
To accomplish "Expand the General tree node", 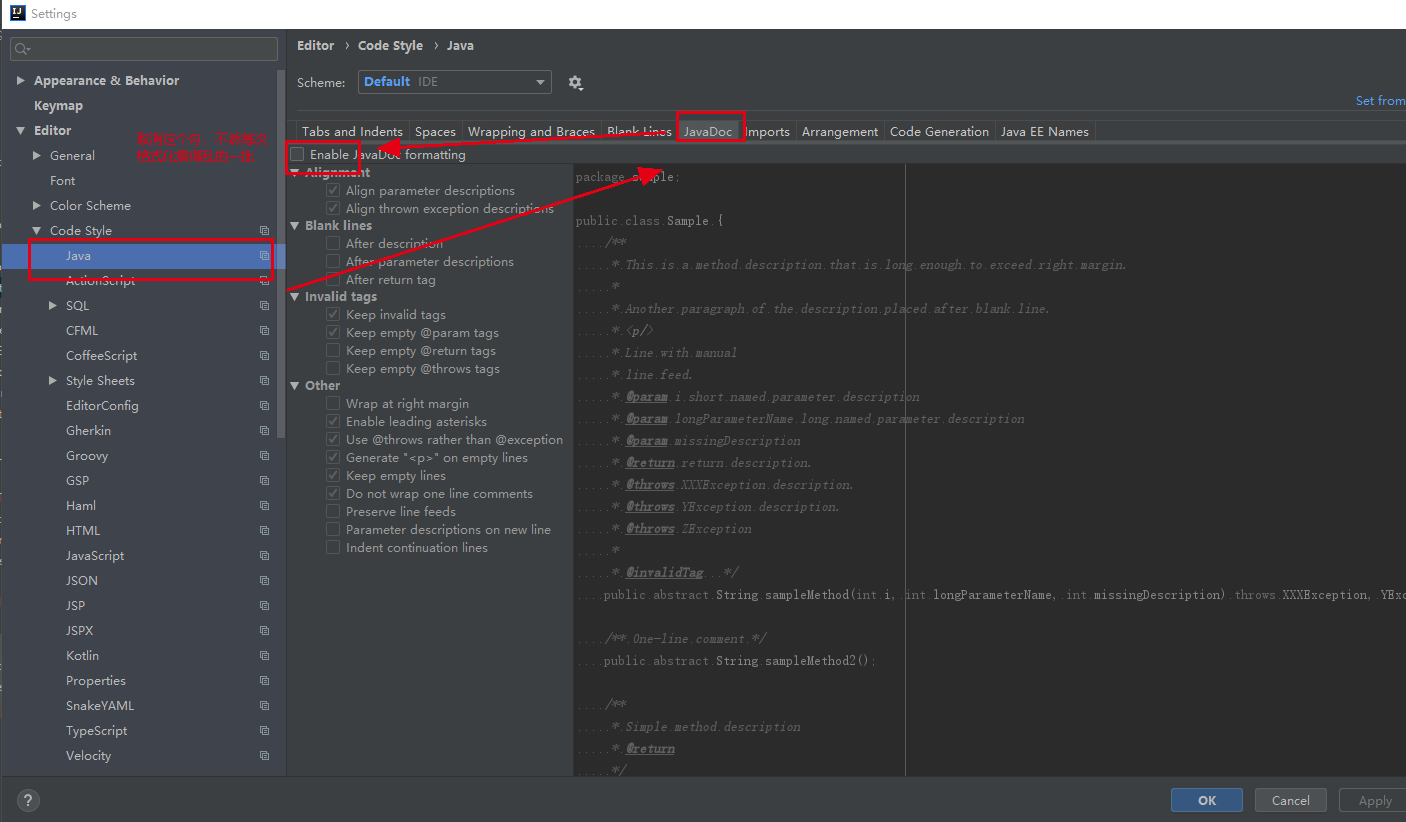I will [37, 156].
